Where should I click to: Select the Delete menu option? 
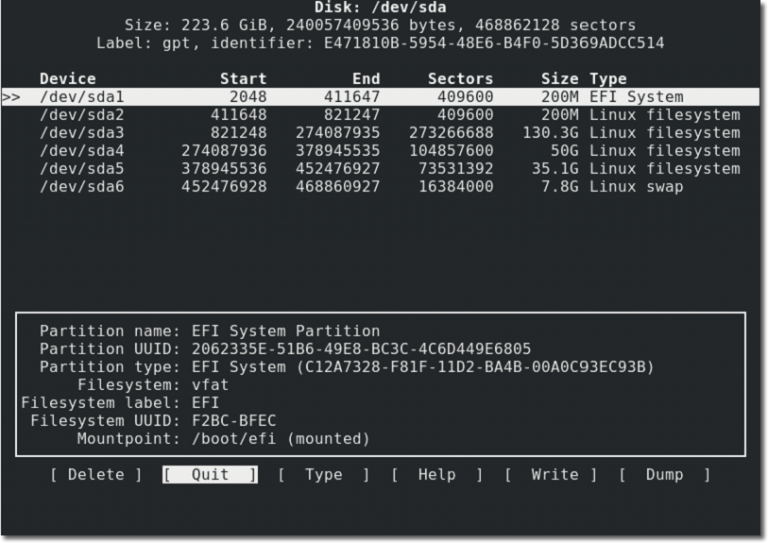(96, 474)
